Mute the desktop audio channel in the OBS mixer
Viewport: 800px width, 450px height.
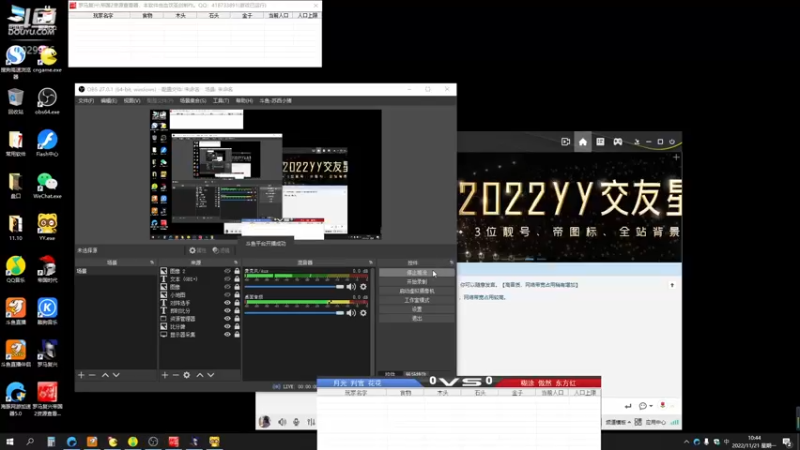351,313
